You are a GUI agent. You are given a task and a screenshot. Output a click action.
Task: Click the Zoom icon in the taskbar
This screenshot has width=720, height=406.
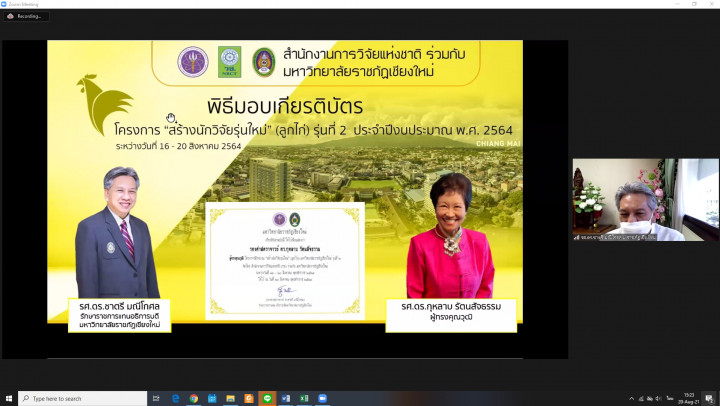[322, 398]
